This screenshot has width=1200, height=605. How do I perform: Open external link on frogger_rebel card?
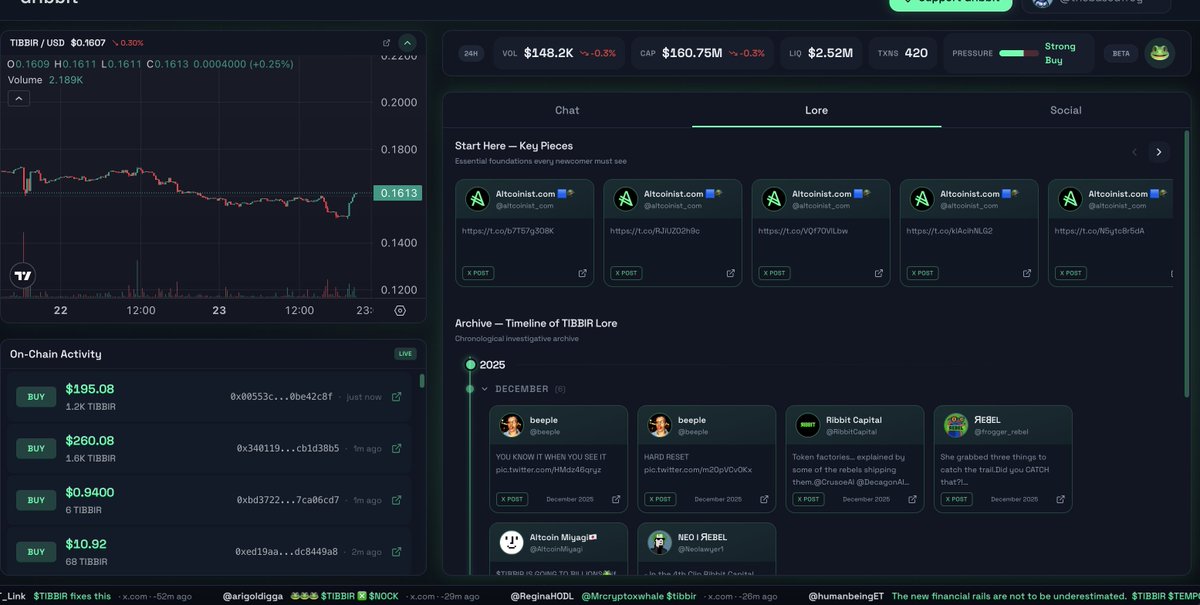tap(1060, 499)
